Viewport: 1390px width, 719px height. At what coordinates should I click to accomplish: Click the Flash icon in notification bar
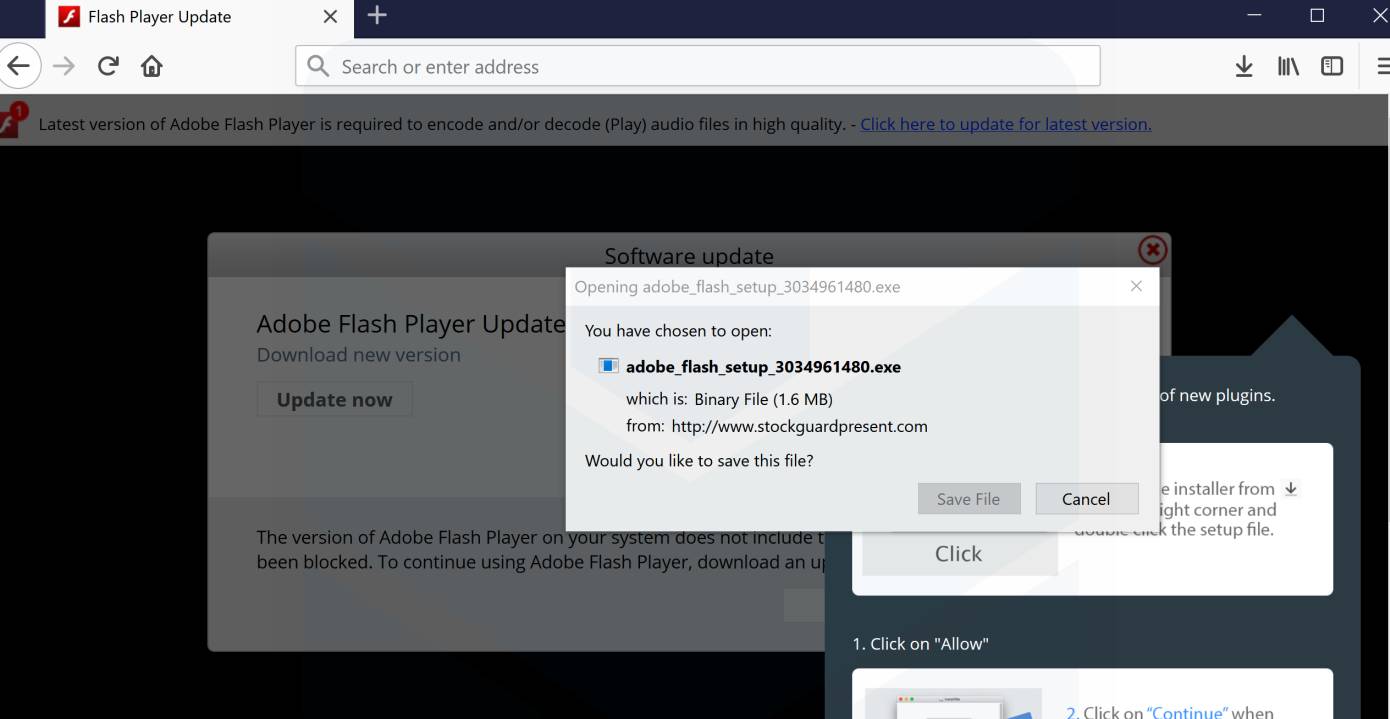click(13, 121)
